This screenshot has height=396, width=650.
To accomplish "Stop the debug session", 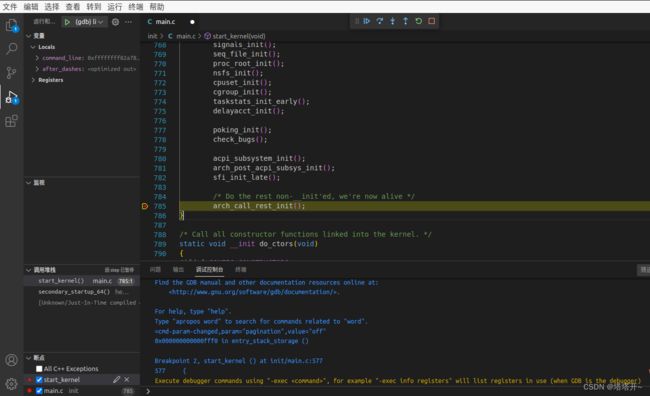I will click(432, 21).
